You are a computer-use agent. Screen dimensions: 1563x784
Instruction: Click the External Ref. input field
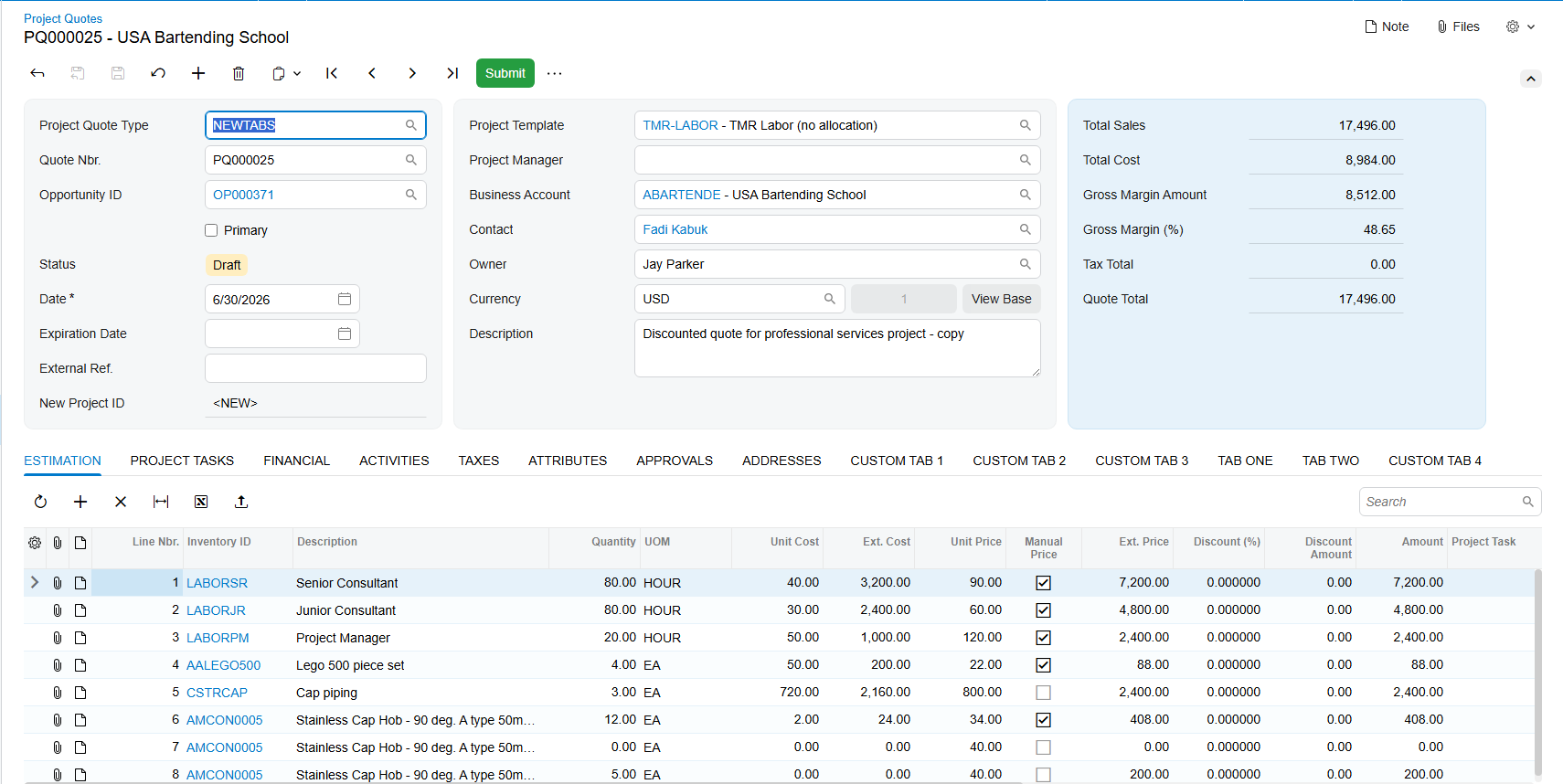(315, 368)
